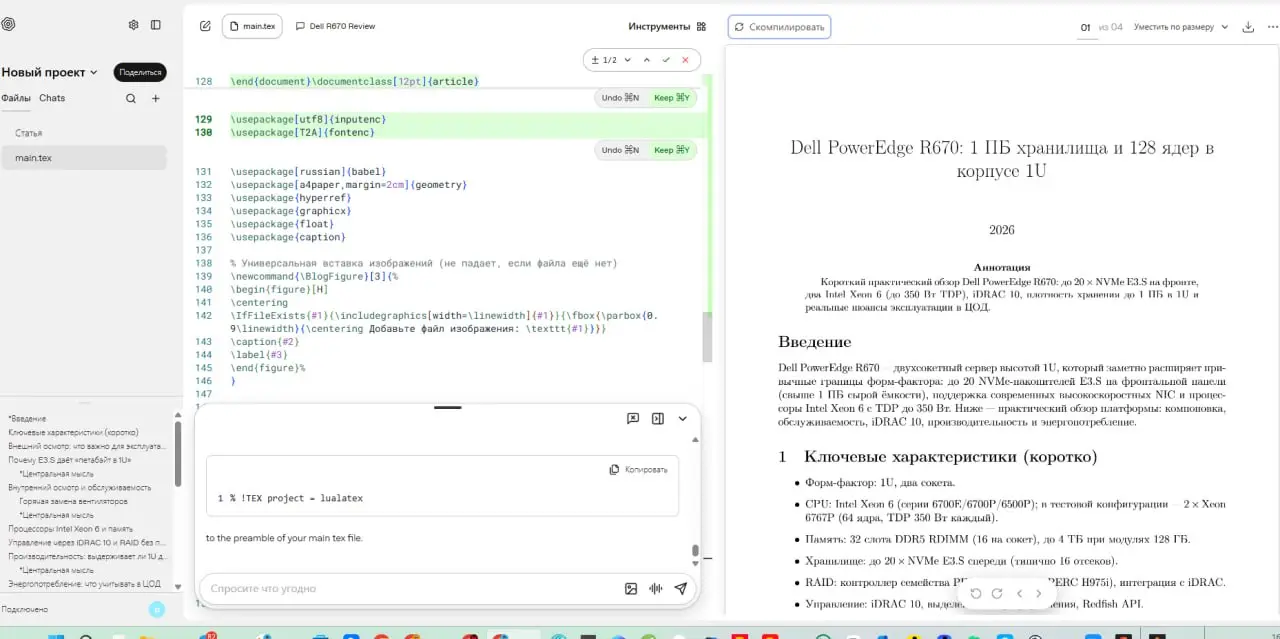Image resolution: width=1280 pixels, height=639 pixels.
Task: Click the blue connection status indicator
Action: click(157, 609)
